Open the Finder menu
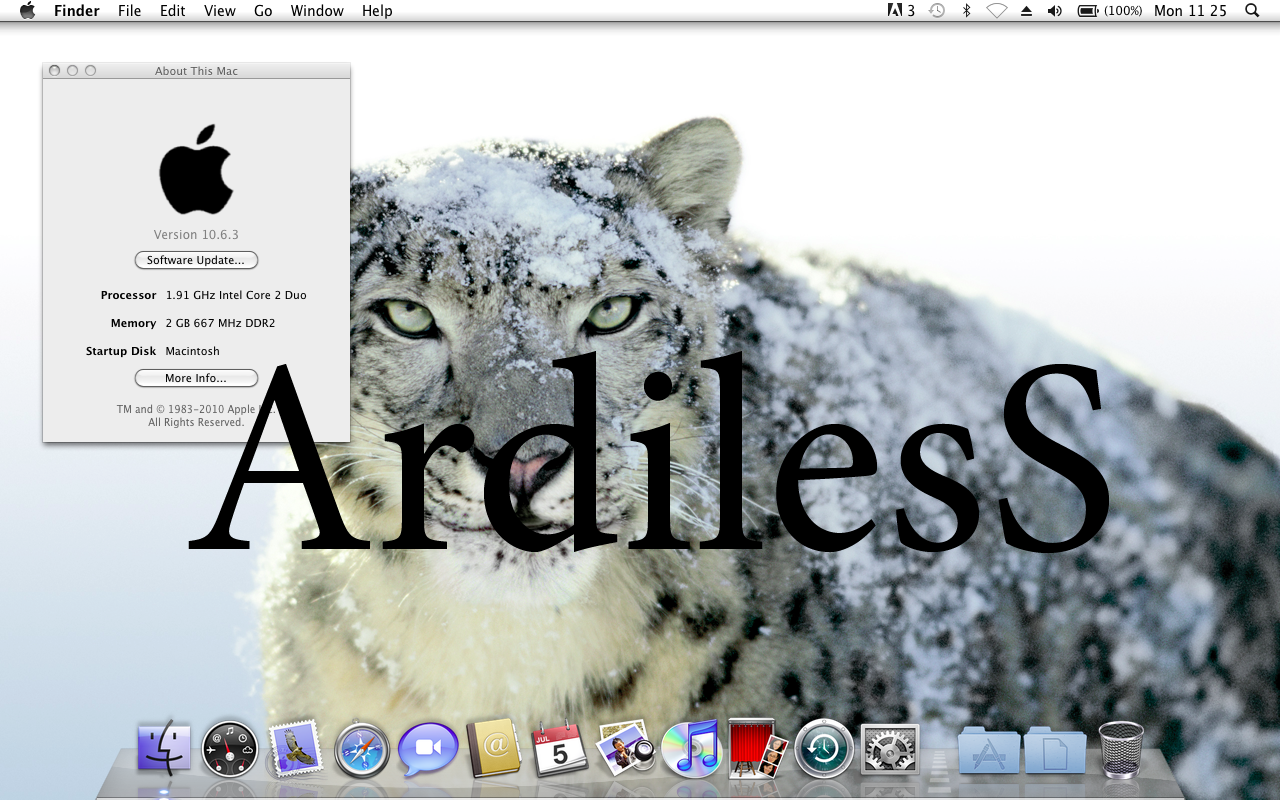The image size is (1280, 800). coord(76,11)
